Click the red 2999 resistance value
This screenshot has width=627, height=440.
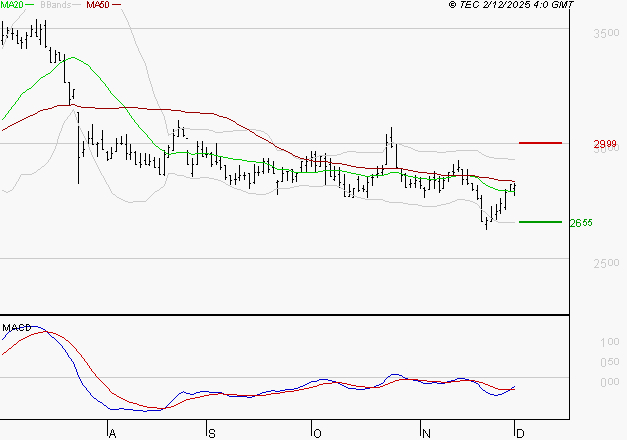(605, 144)
